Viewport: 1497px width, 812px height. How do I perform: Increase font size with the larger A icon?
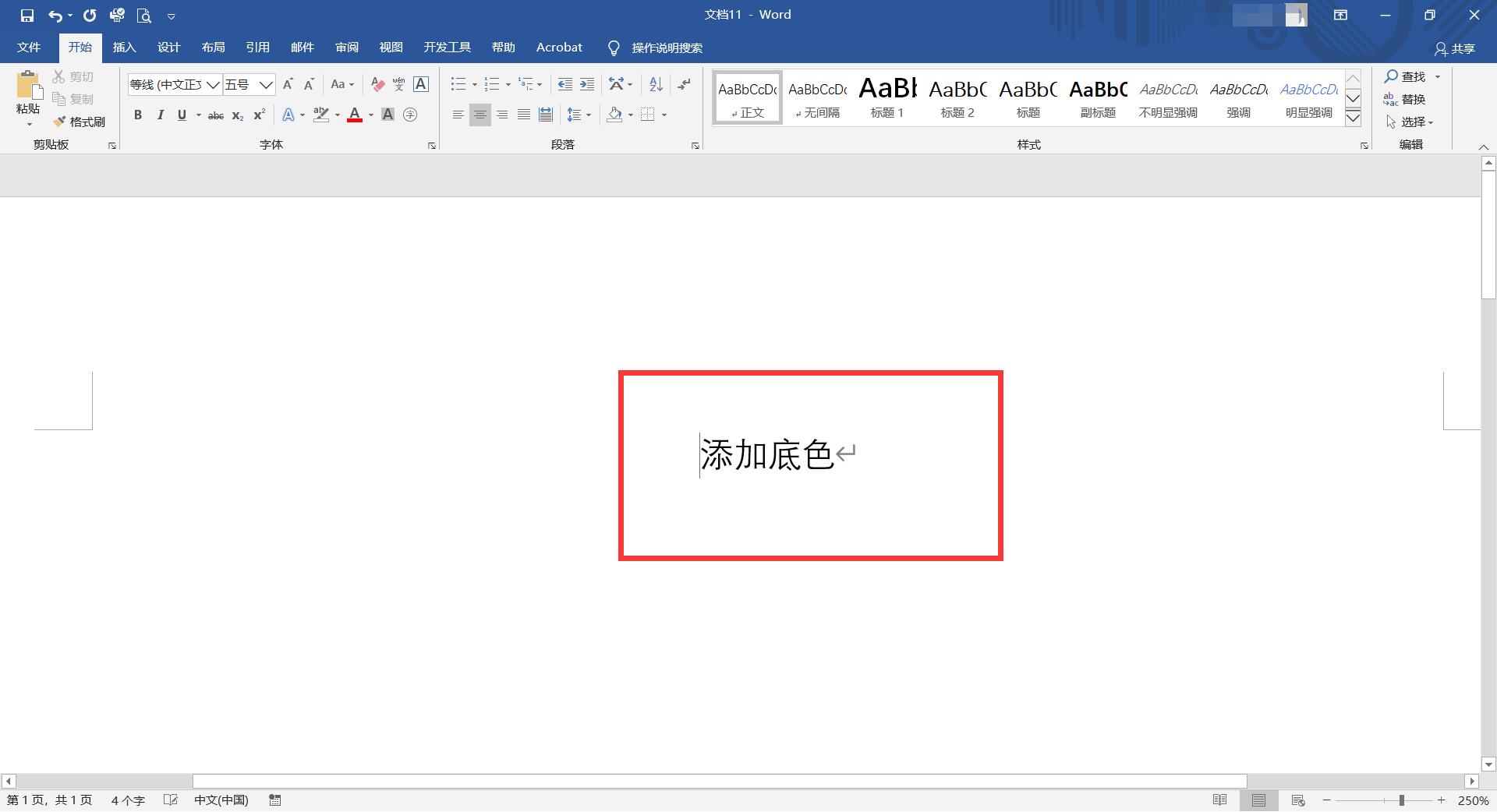pyautogui.click(x=288, y=84)
